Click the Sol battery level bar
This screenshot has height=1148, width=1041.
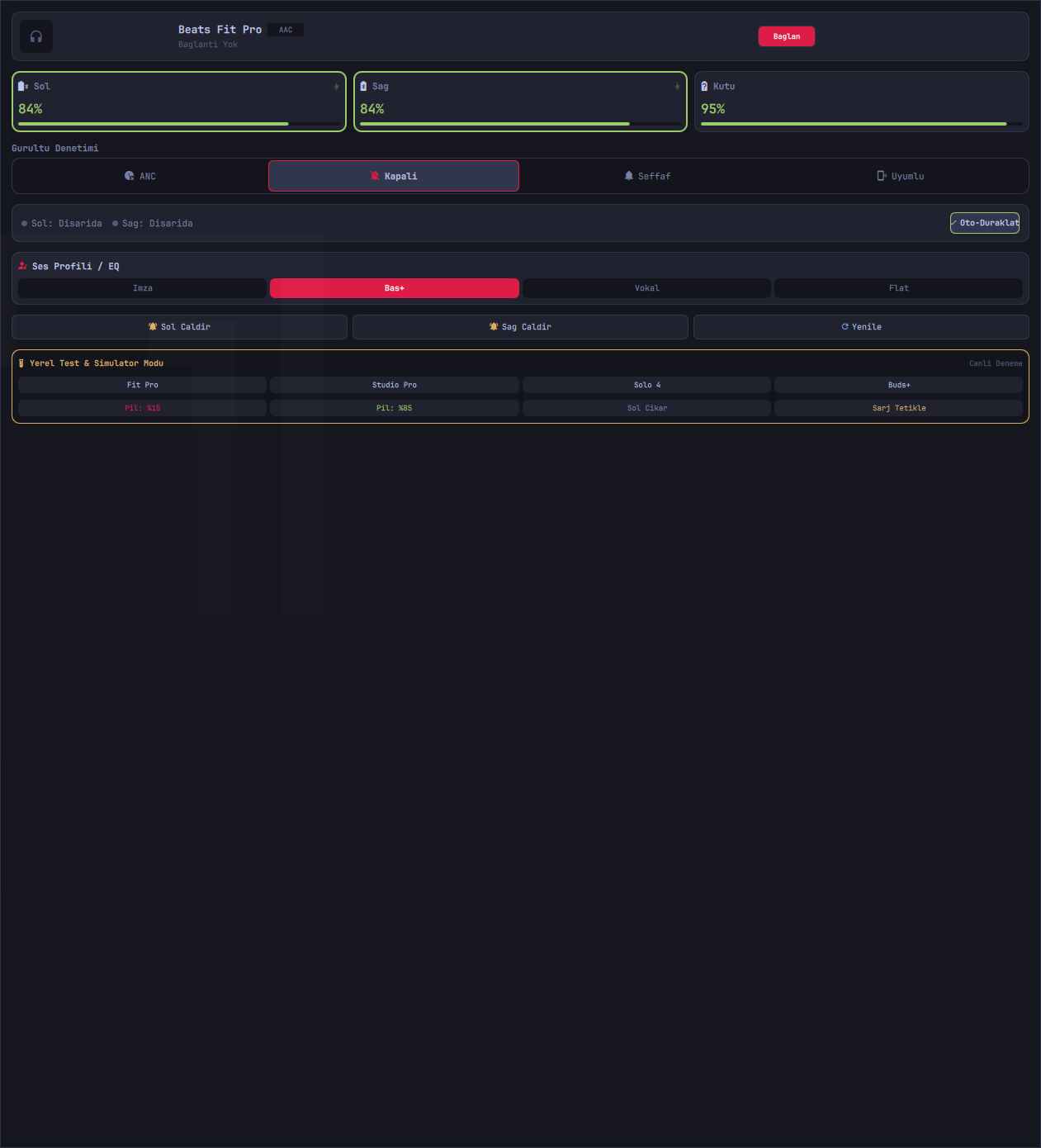click(179, 124)
